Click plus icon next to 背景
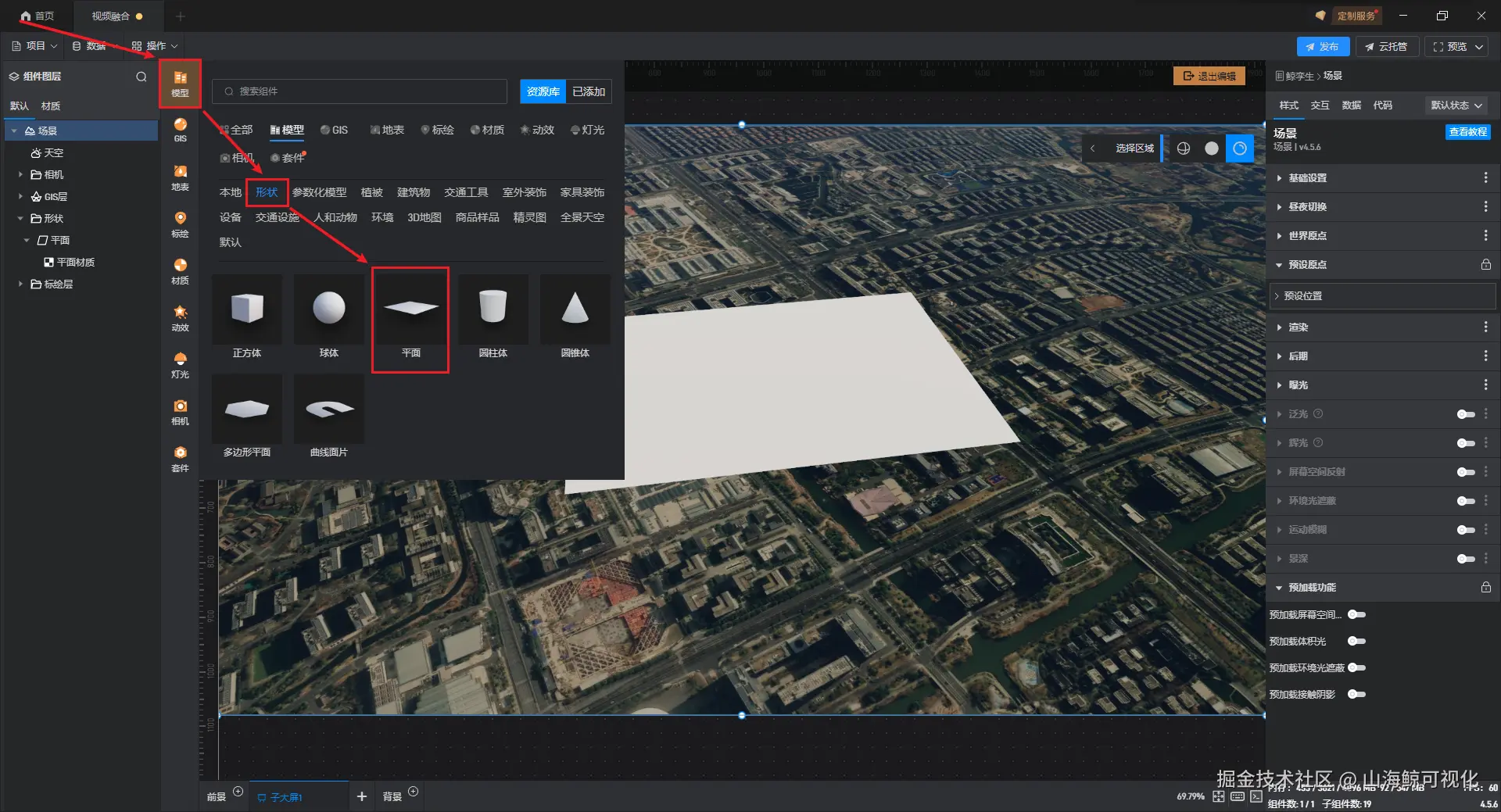 [x=414, y=792]
